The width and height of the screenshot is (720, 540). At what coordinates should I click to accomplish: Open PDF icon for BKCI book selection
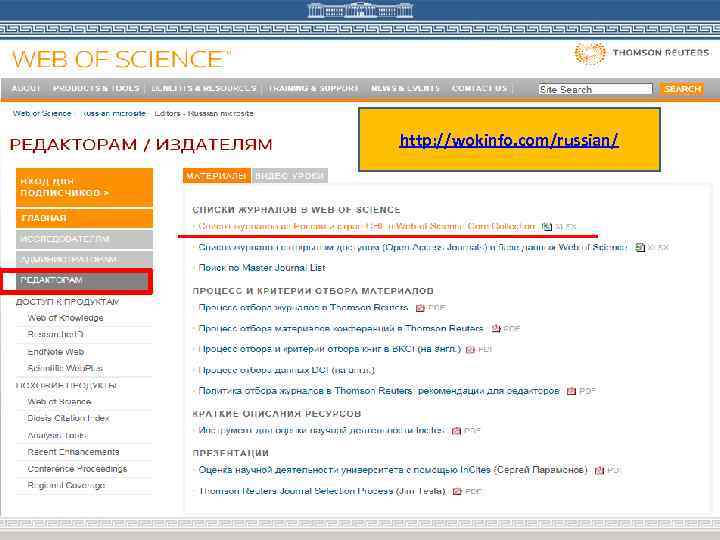tap(470, 349)
